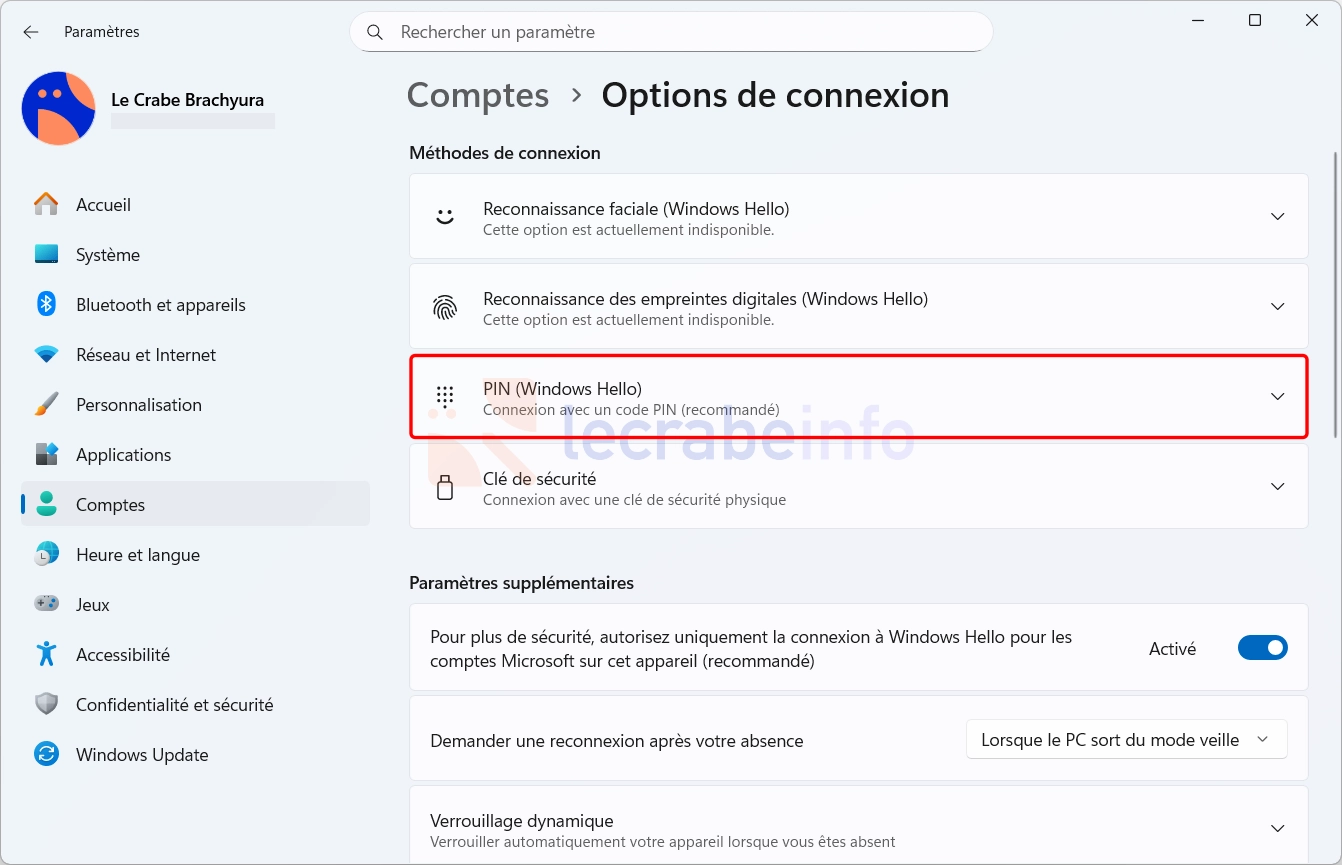The height and width of the screenshot is (865, 1342).
Task: Disable the Windows Hello only sign-in toggle
Action: 1262,648
